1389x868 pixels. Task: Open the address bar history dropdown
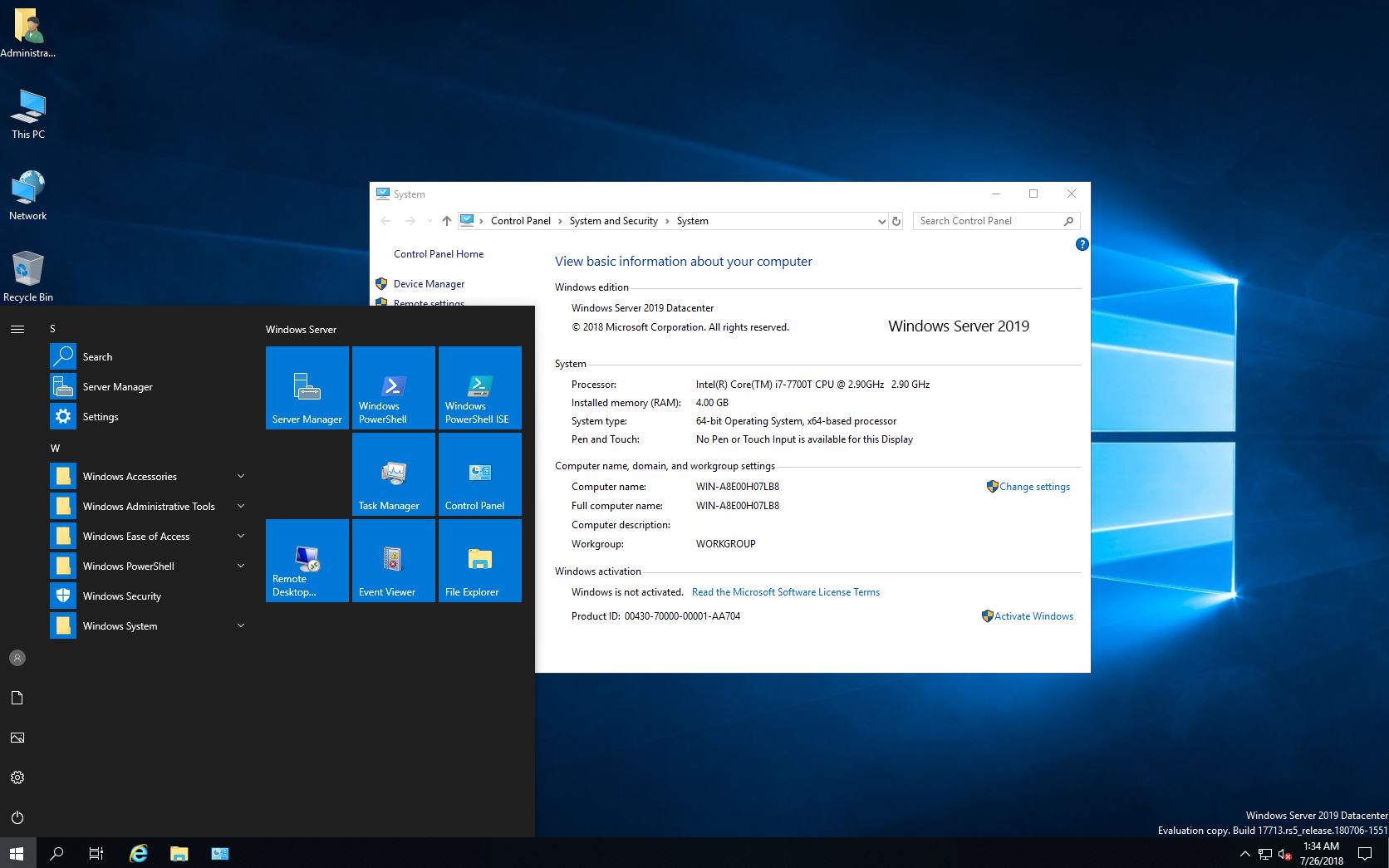pos(881,221)
